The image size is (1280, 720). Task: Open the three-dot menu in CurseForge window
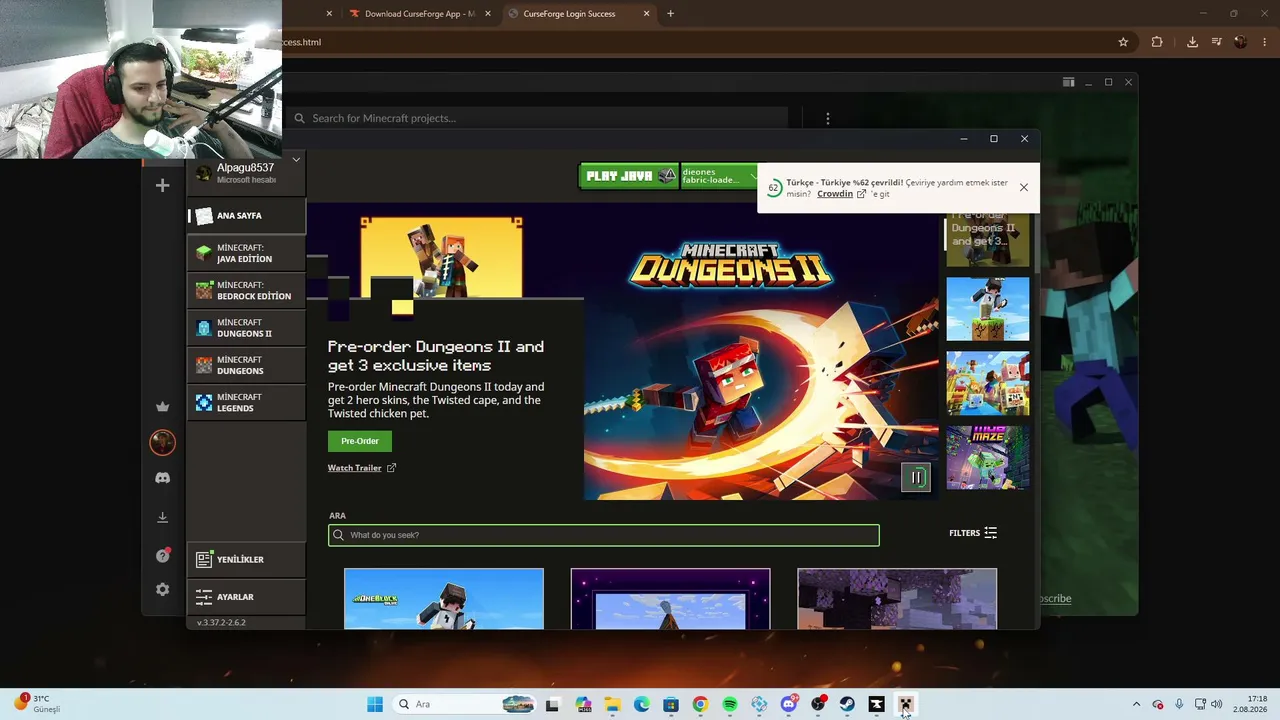(x=827, y=118)
